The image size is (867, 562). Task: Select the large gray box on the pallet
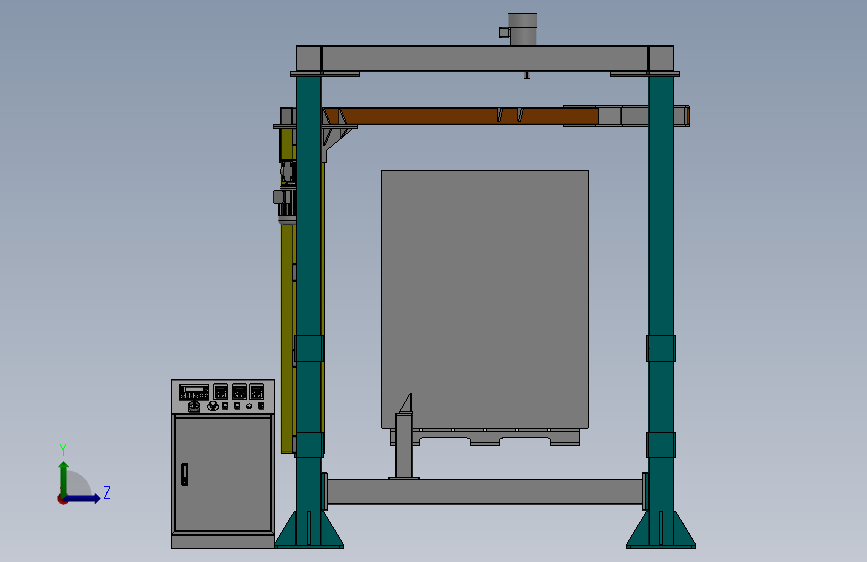[x=485, y=299]
